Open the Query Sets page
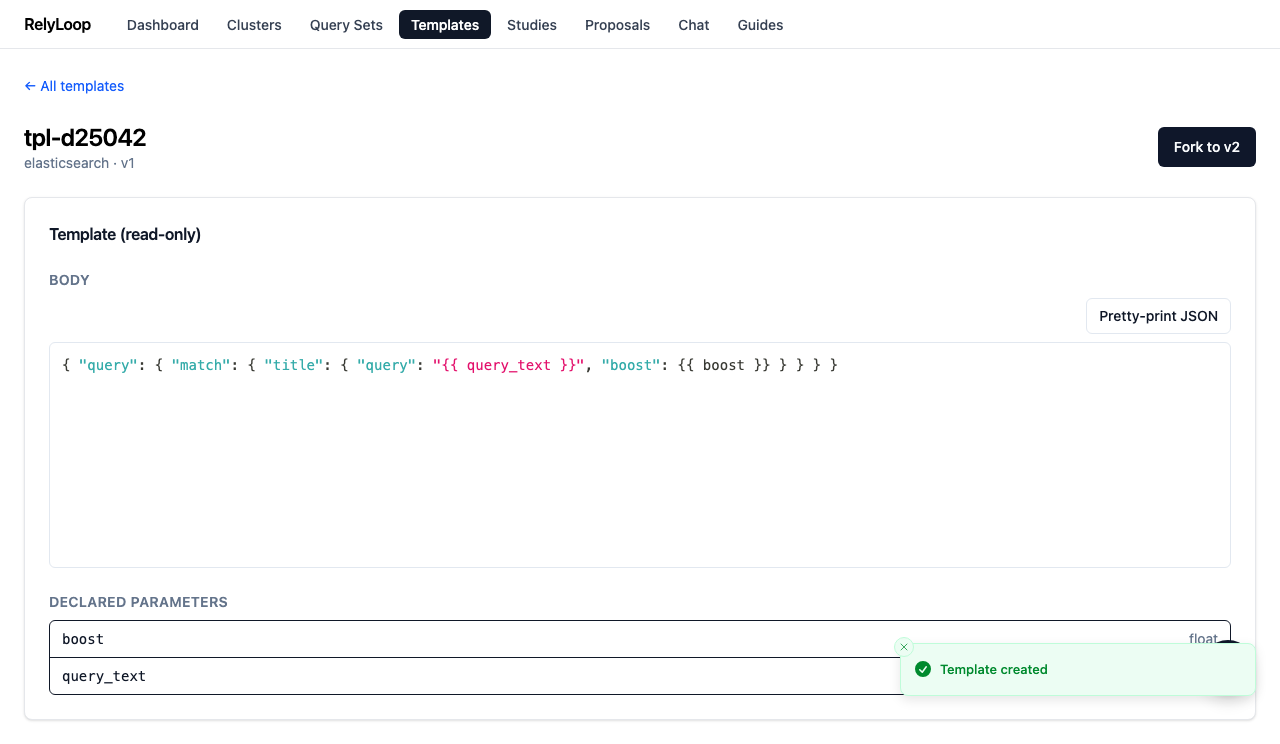The height and width of the screenshot is (744, 1280). point(346,25)
